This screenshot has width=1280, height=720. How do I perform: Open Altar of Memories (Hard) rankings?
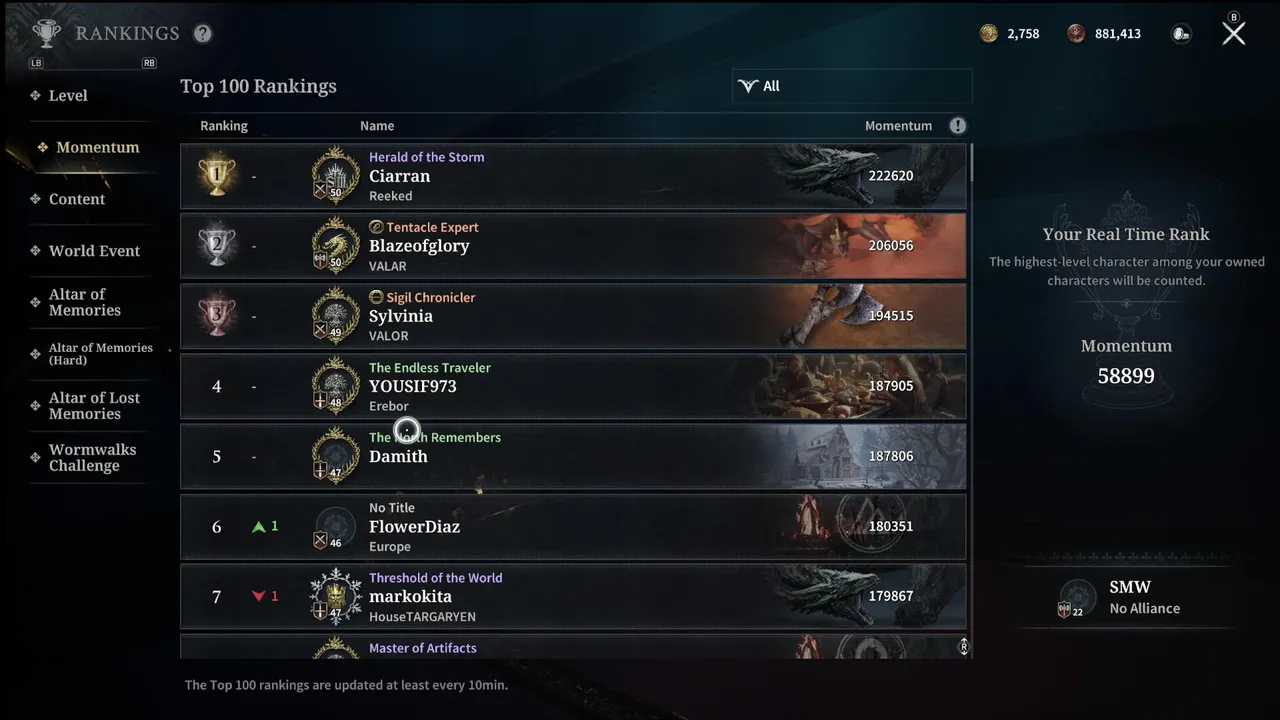[x=100, y=353]
